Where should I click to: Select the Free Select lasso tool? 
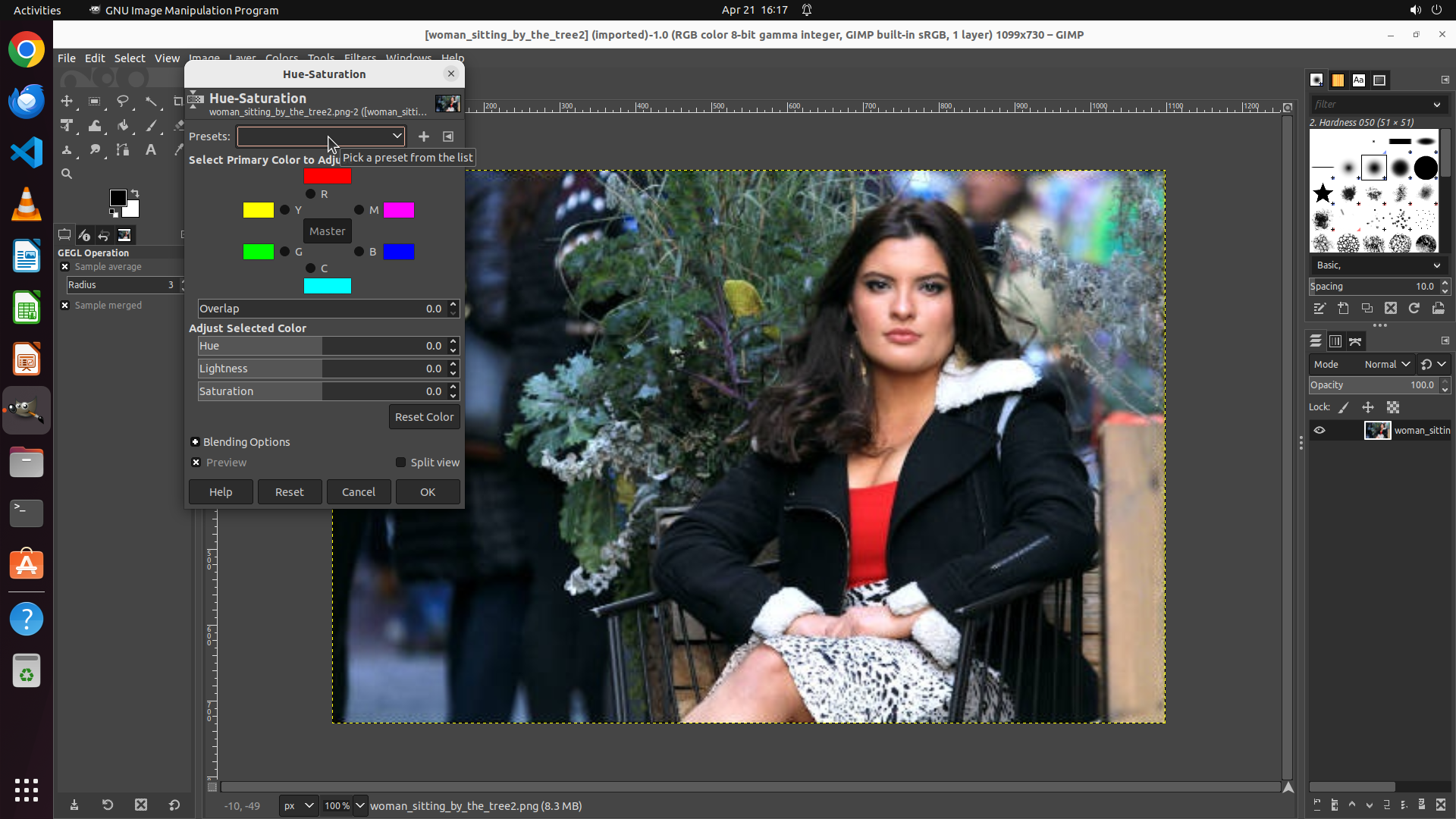(x=122, y=101)
